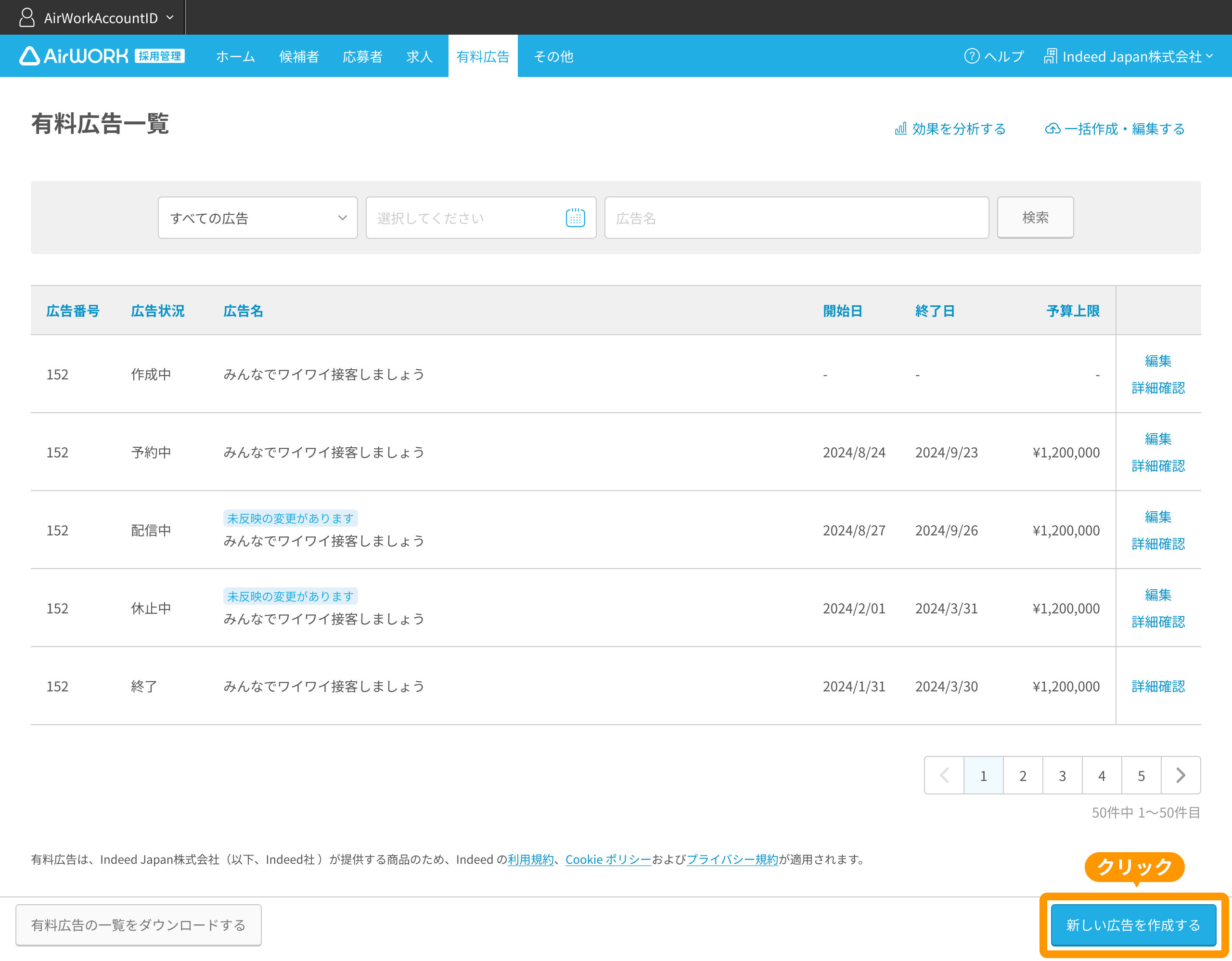Click 一括作成・編集する link
Viewport: 1232px width, 961px height.
[x=1115, y=129]
